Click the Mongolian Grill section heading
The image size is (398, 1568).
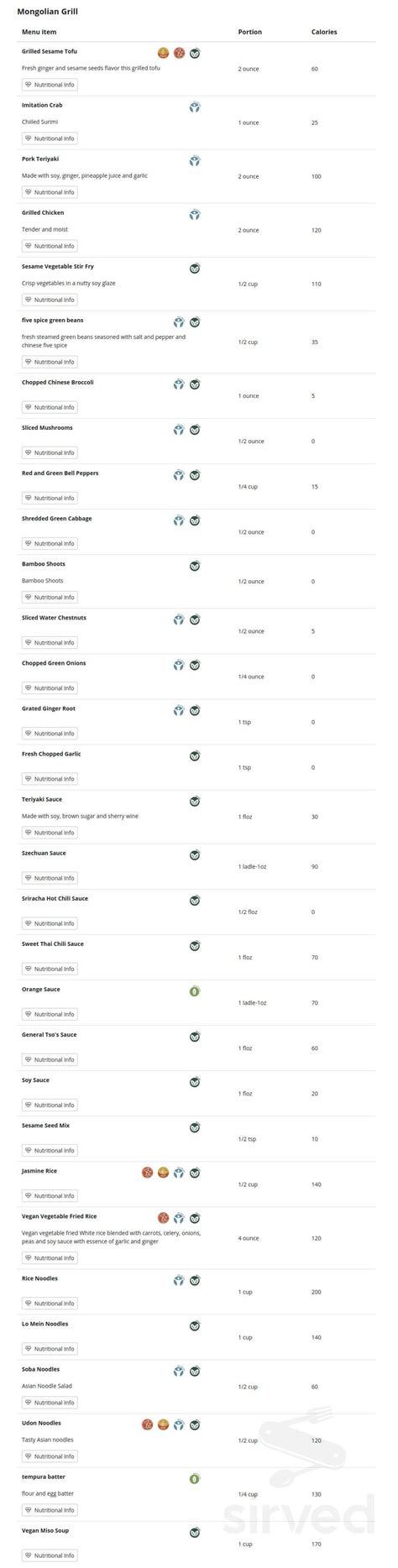(42, 12)
